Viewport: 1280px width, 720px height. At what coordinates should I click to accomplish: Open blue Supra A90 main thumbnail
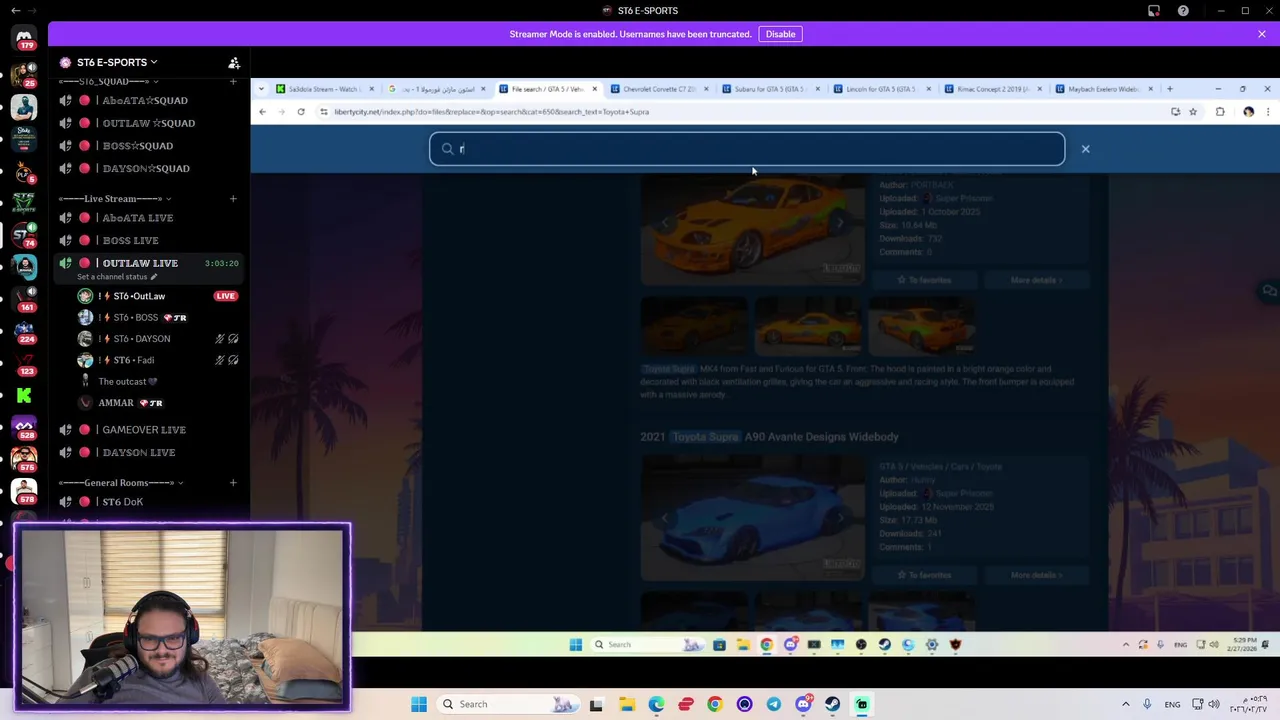pyautogui.click(x=752, y=518)
